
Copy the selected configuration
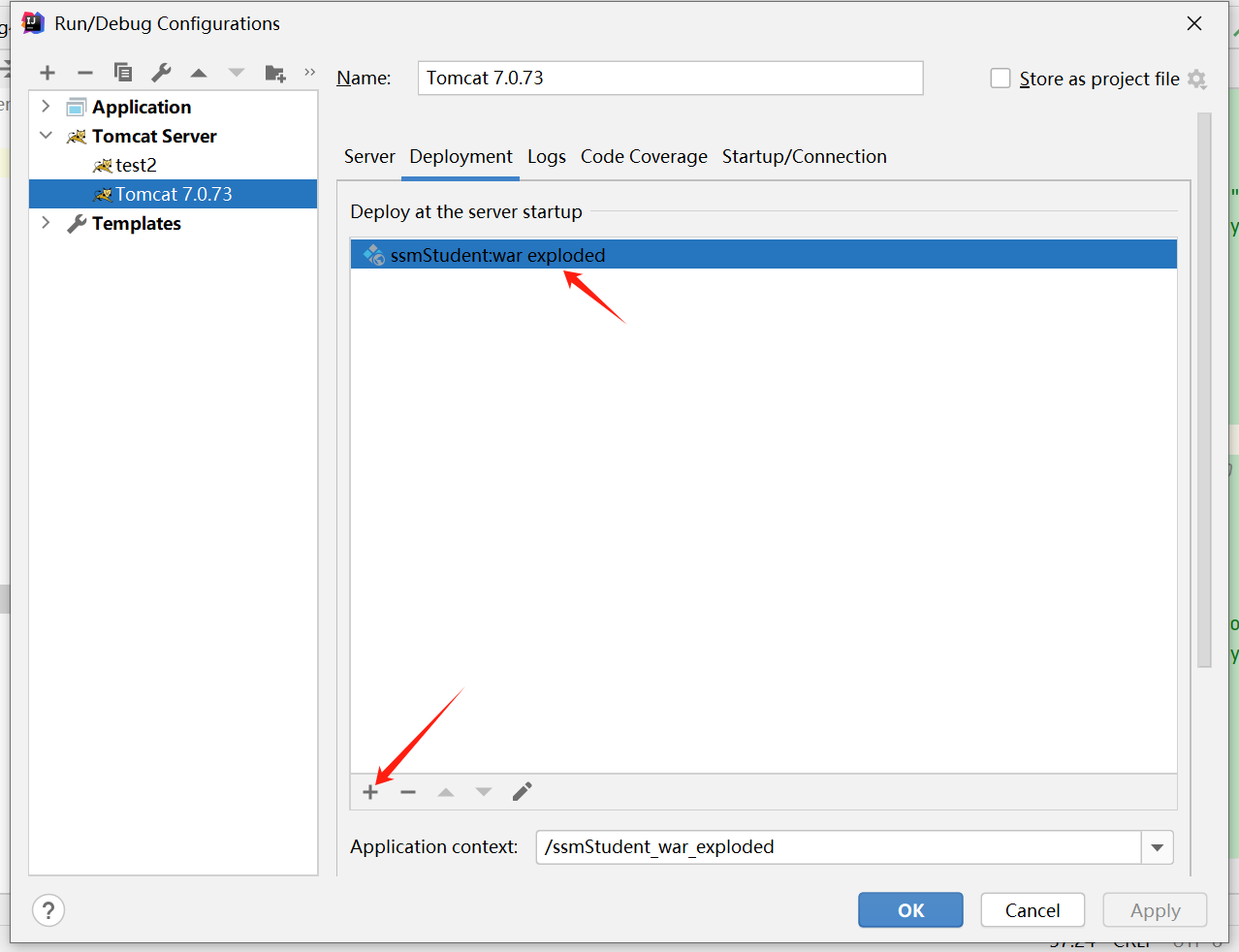tap(123, 73)
